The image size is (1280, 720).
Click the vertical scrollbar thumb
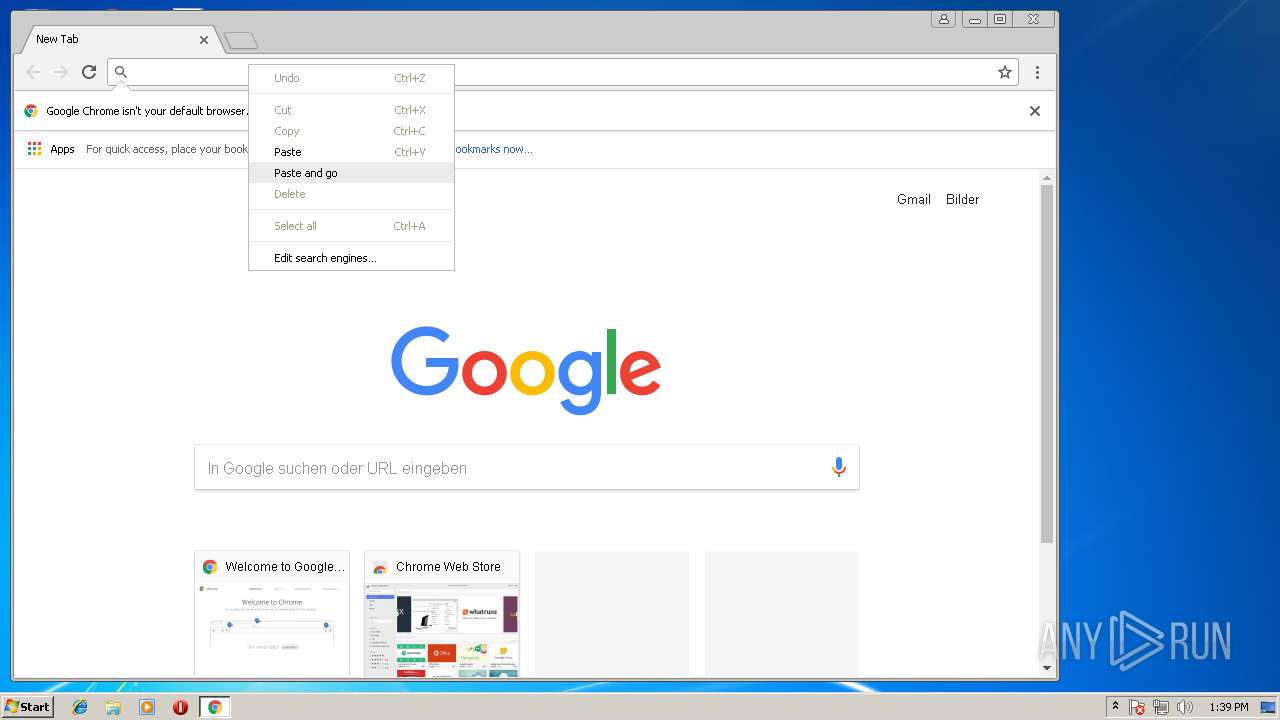click(1047, 364)
